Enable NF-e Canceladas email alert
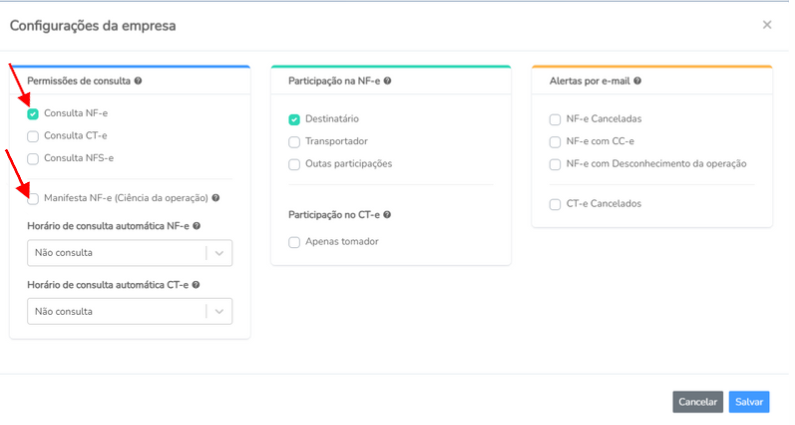The width and height of the screenshot is (795, 425). [555, 120]
